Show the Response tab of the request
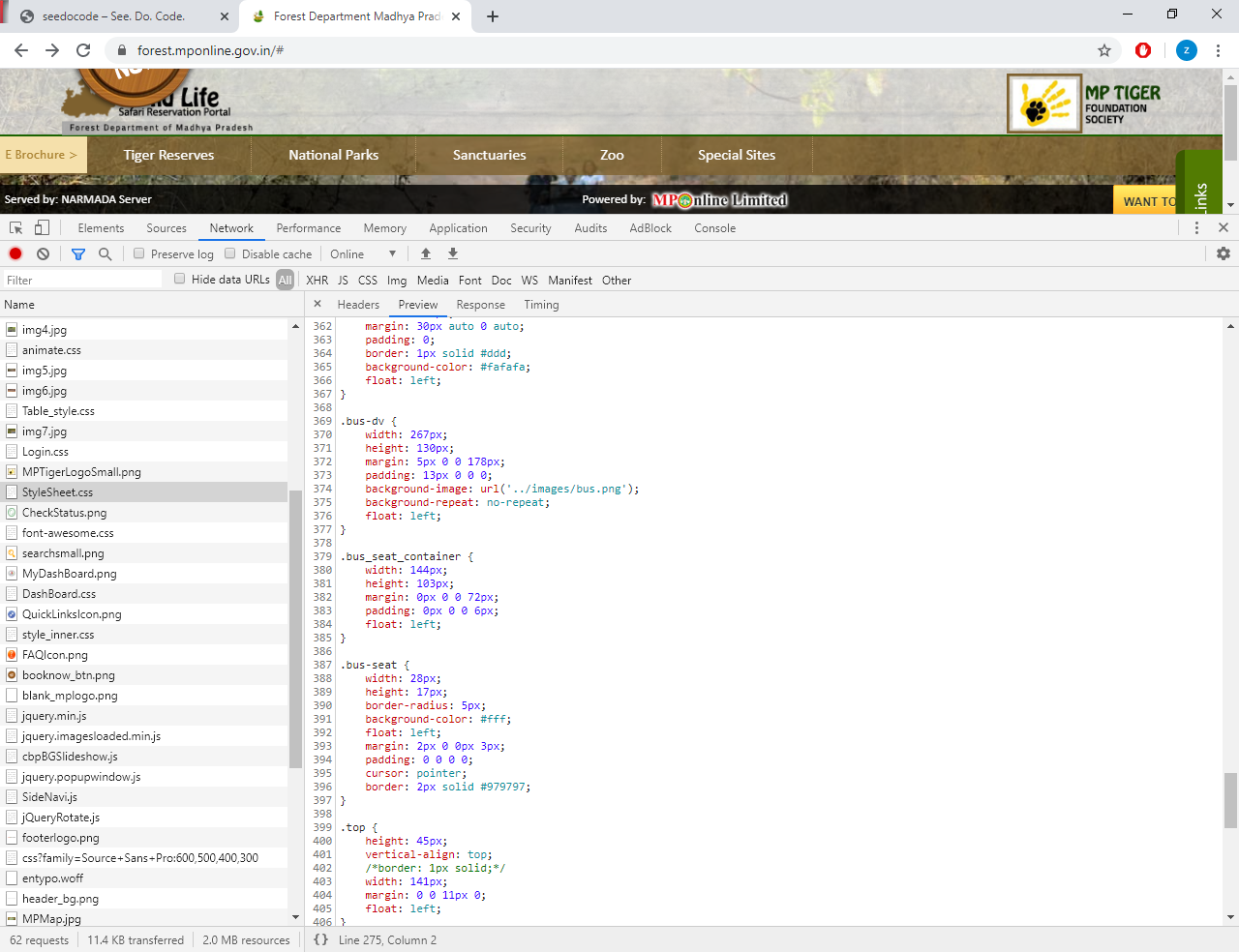Screen dimensions: 1239x952 (481, 305)
